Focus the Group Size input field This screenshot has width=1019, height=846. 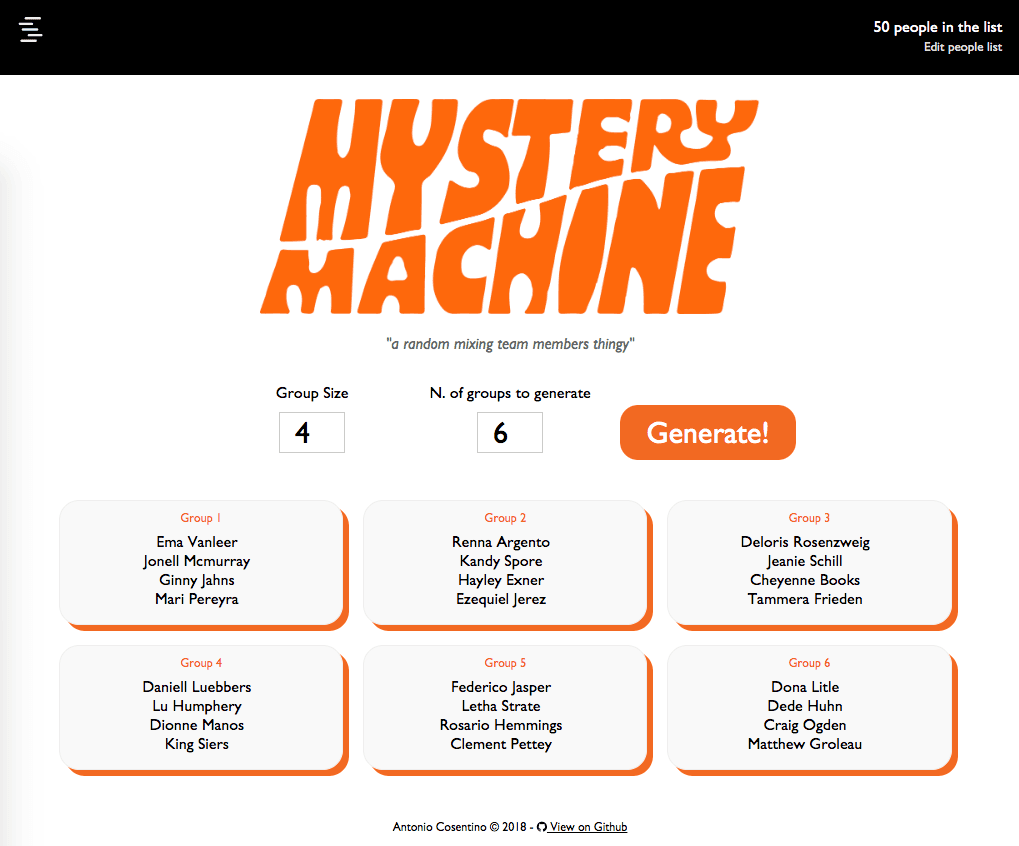312,433
